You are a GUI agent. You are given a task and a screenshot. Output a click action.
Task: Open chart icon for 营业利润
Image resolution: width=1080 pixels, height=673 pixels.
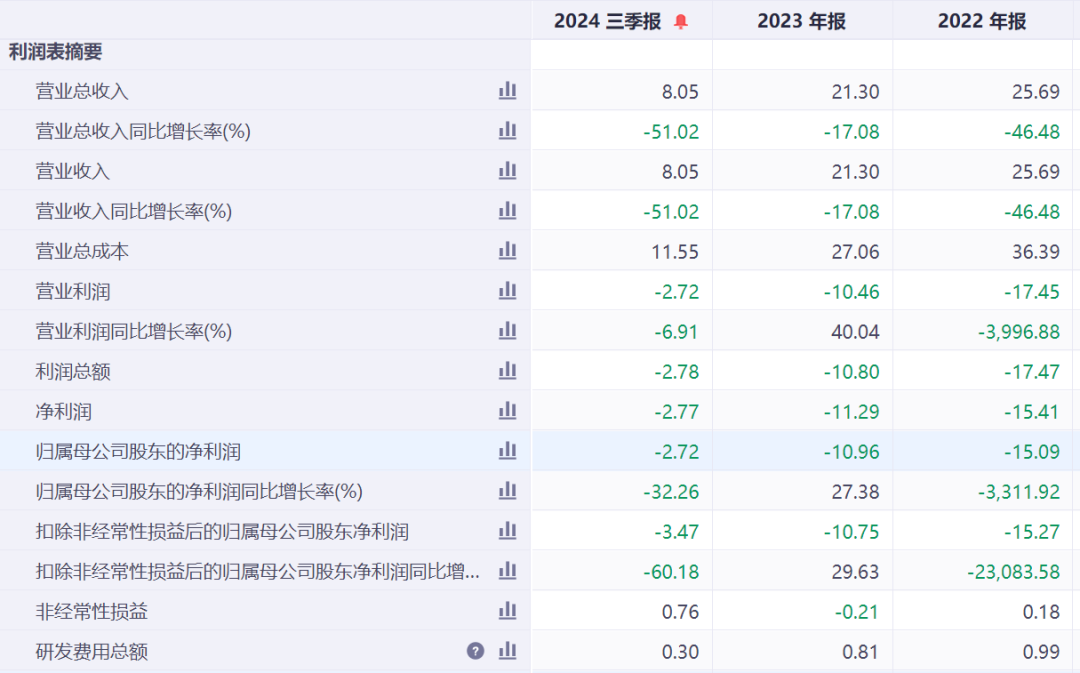pos(507,291)
